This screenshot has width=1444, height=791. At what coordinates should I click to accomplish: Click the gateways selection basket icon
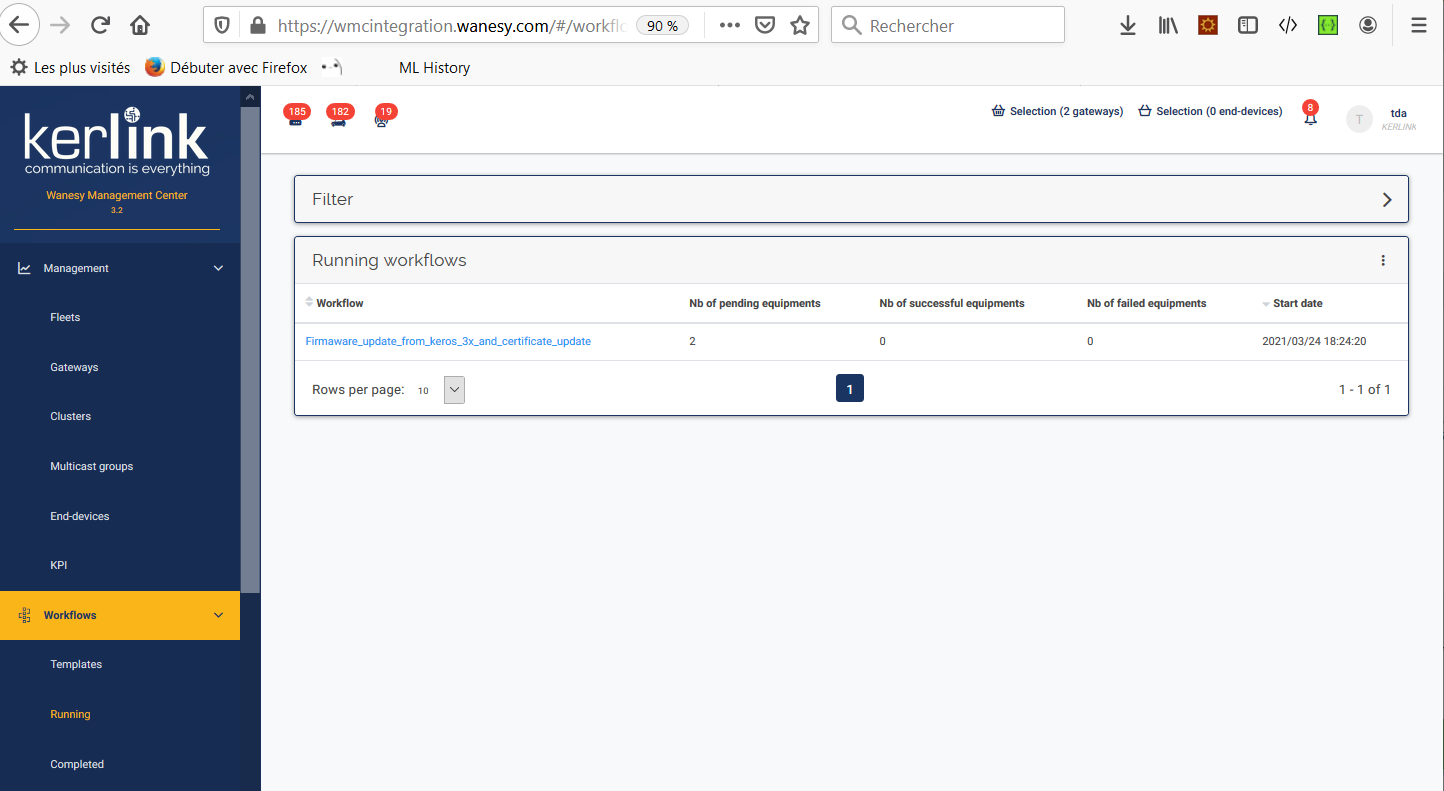pos(997,110)
